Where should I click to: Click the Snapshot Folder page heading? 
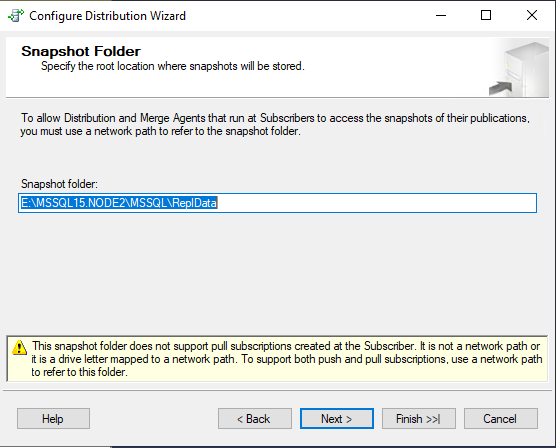pyautogui.click(x=81, y=51)
